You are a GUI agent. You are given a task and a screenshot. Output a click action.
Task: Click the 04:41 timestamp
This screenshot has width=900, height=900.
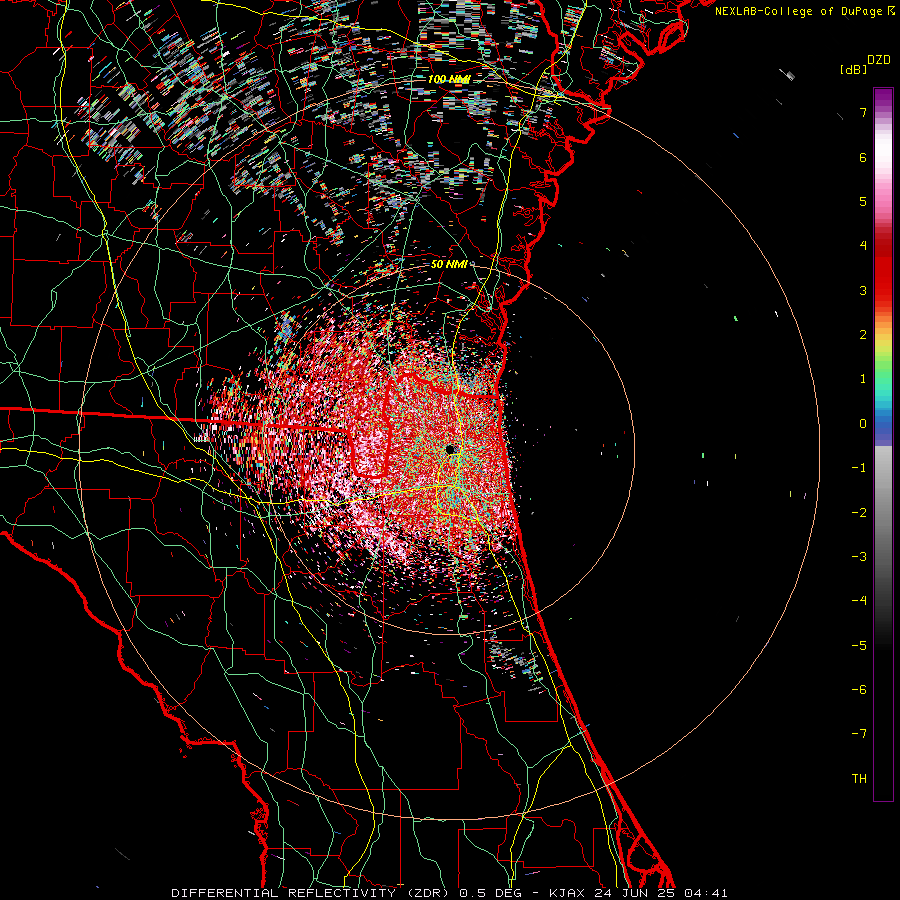pos(705,893)
